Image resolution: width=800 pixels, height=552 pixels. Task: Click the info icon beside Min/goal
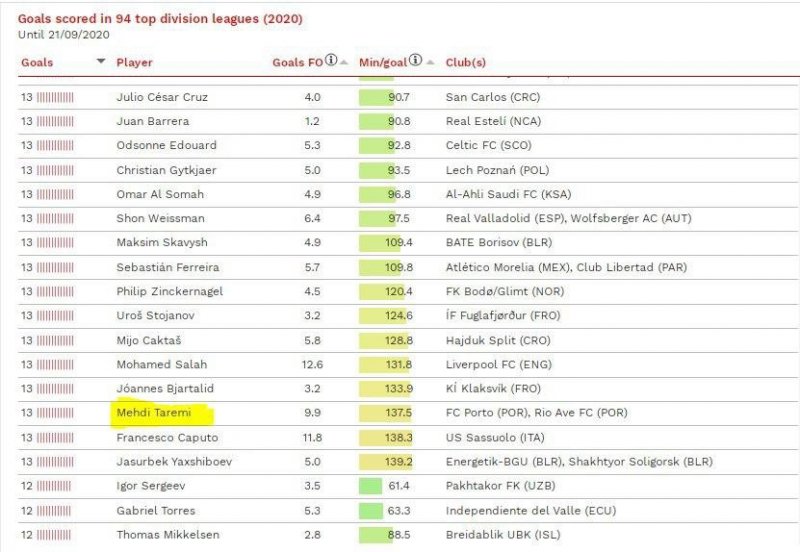tap(416, 61)
